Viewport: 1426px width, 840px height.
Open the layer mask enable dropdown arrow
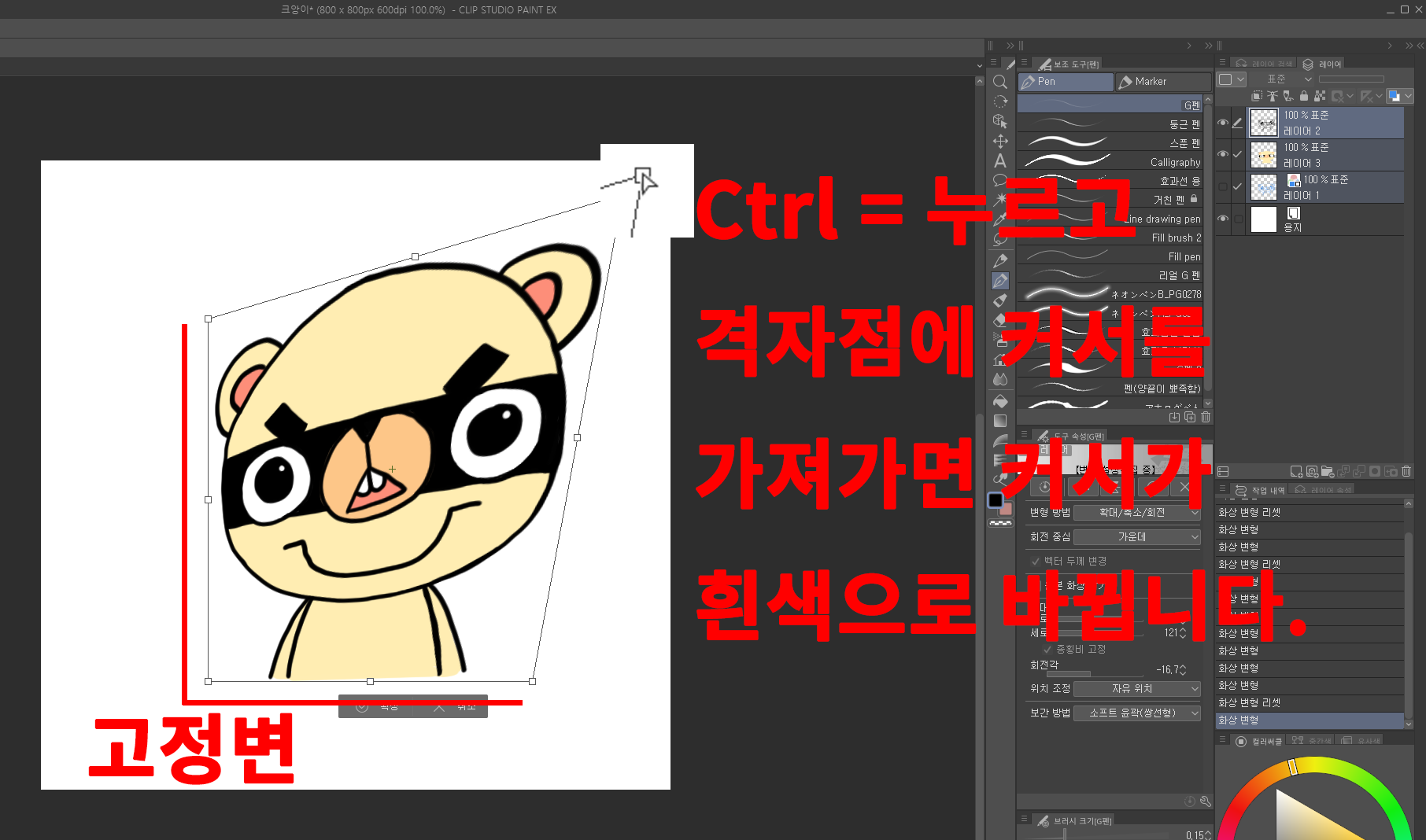pos(1350,96)
